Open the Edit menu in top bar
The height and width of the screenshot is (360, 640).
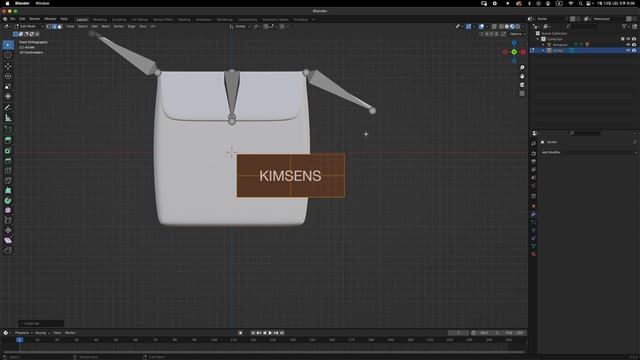(x=22, y=19)
